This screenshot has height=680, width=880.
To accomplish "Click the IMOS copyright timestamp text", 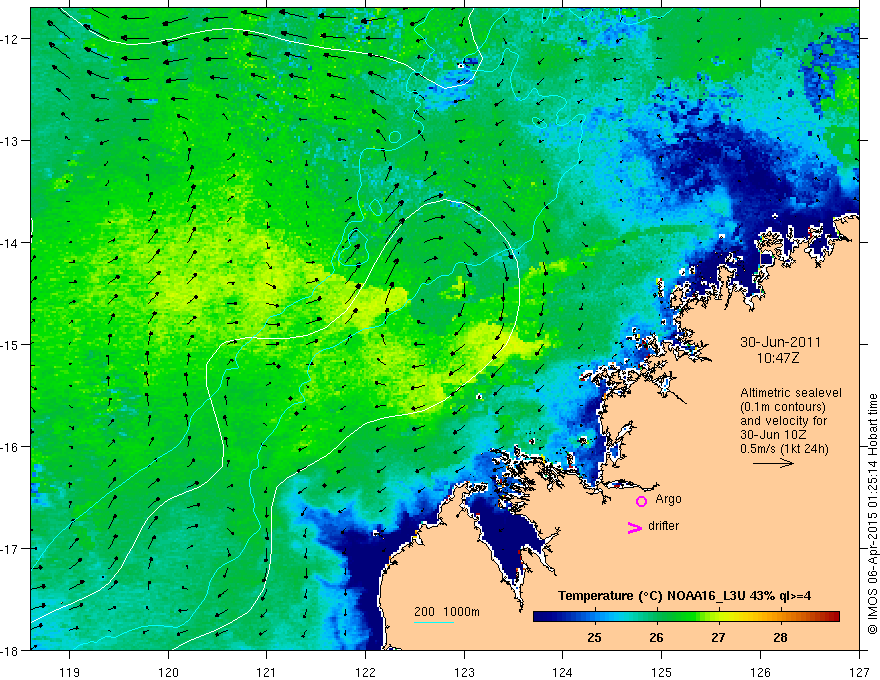I will [872, 514].
